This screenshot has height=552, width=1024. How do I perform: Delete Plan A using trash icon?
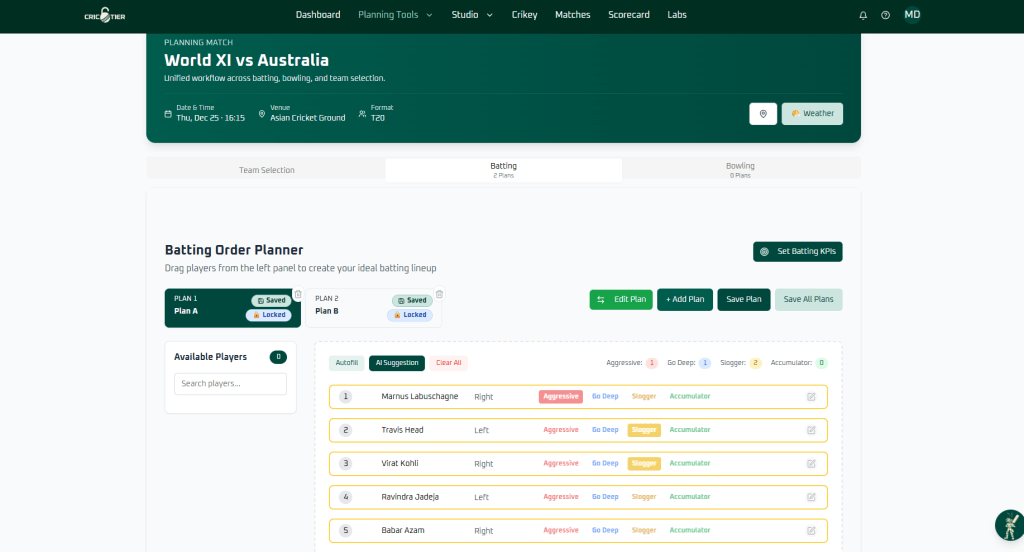pos(298,294)
